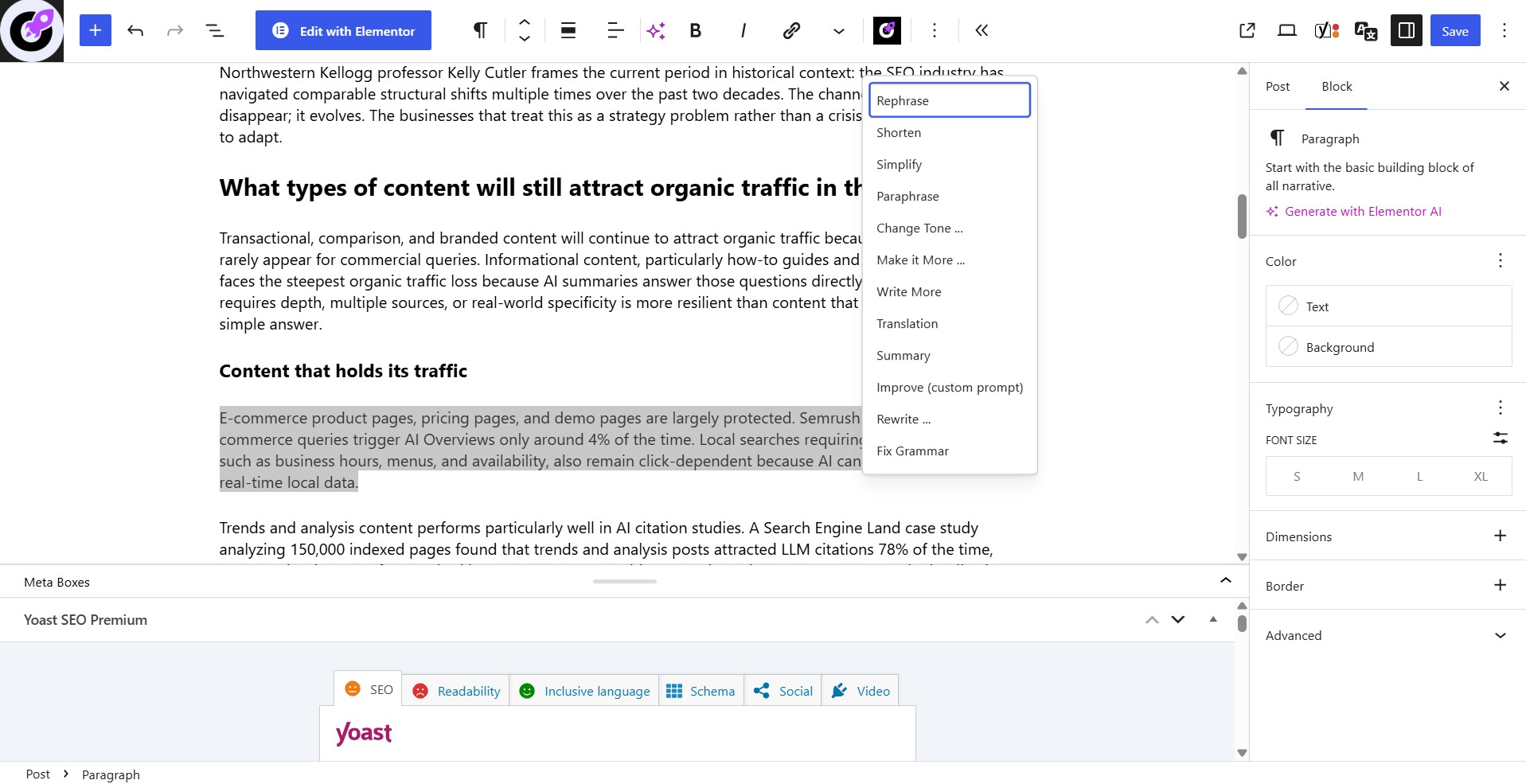Image resolution: width=1526 pixels, height=784 pixels.
Task: Save the post
Action: point(1455,30)
